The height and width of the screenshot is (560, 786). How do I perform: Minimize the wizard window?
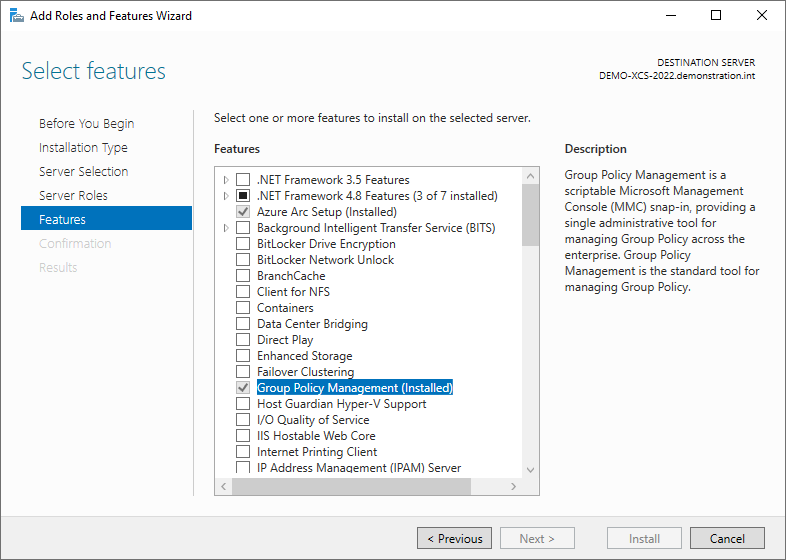click(x=671, y=16)
